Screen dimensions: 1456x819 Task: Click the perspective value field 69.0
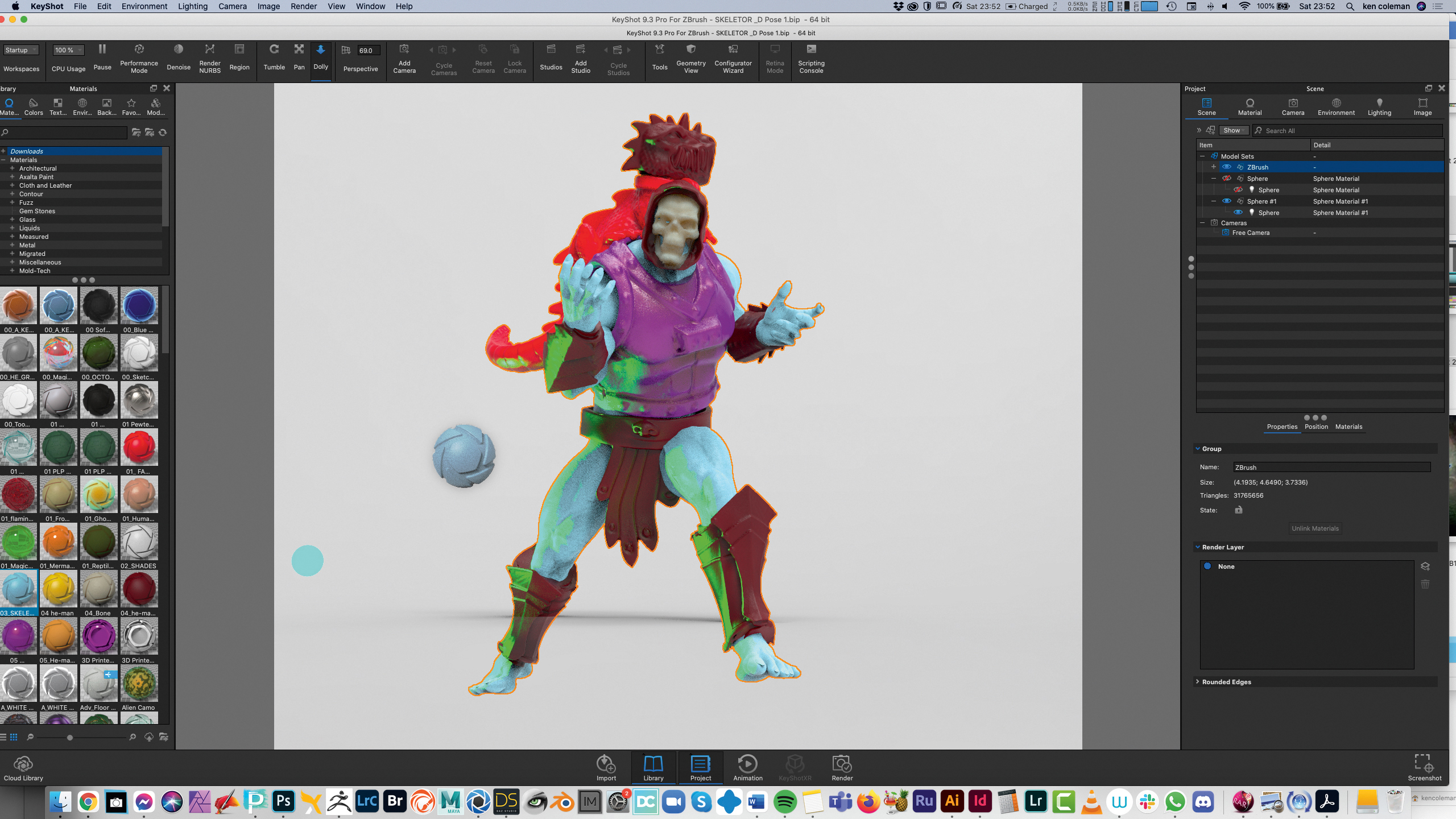367,50
